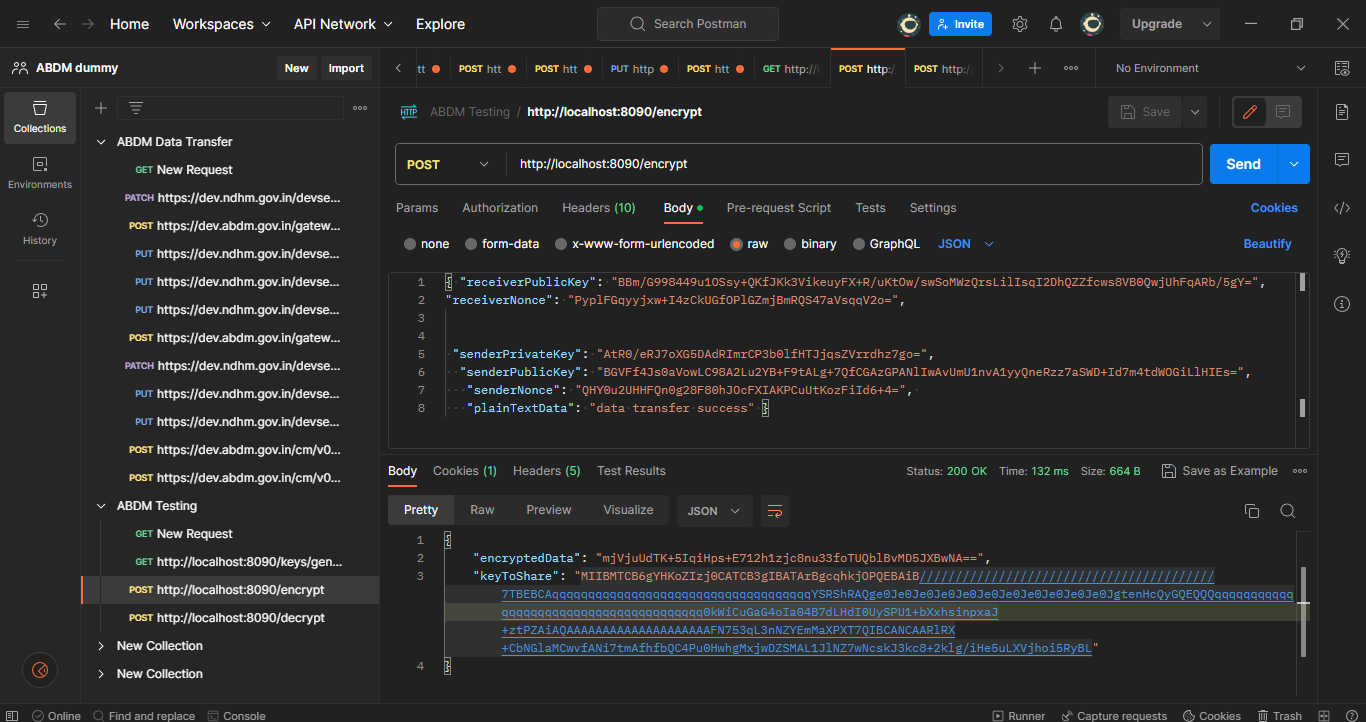This screenshot has width=1366, height=722.
Task: Open Save options dropdown arrow
Action: (1195, 112)
